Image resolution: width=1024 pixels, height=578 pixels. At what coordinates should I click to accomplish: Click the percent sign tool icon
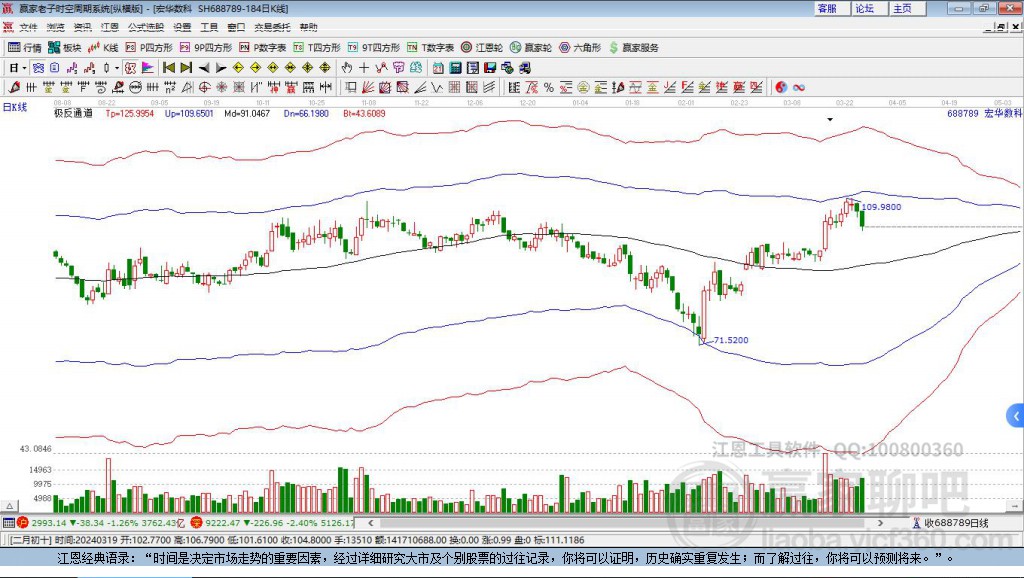point(549,88)
